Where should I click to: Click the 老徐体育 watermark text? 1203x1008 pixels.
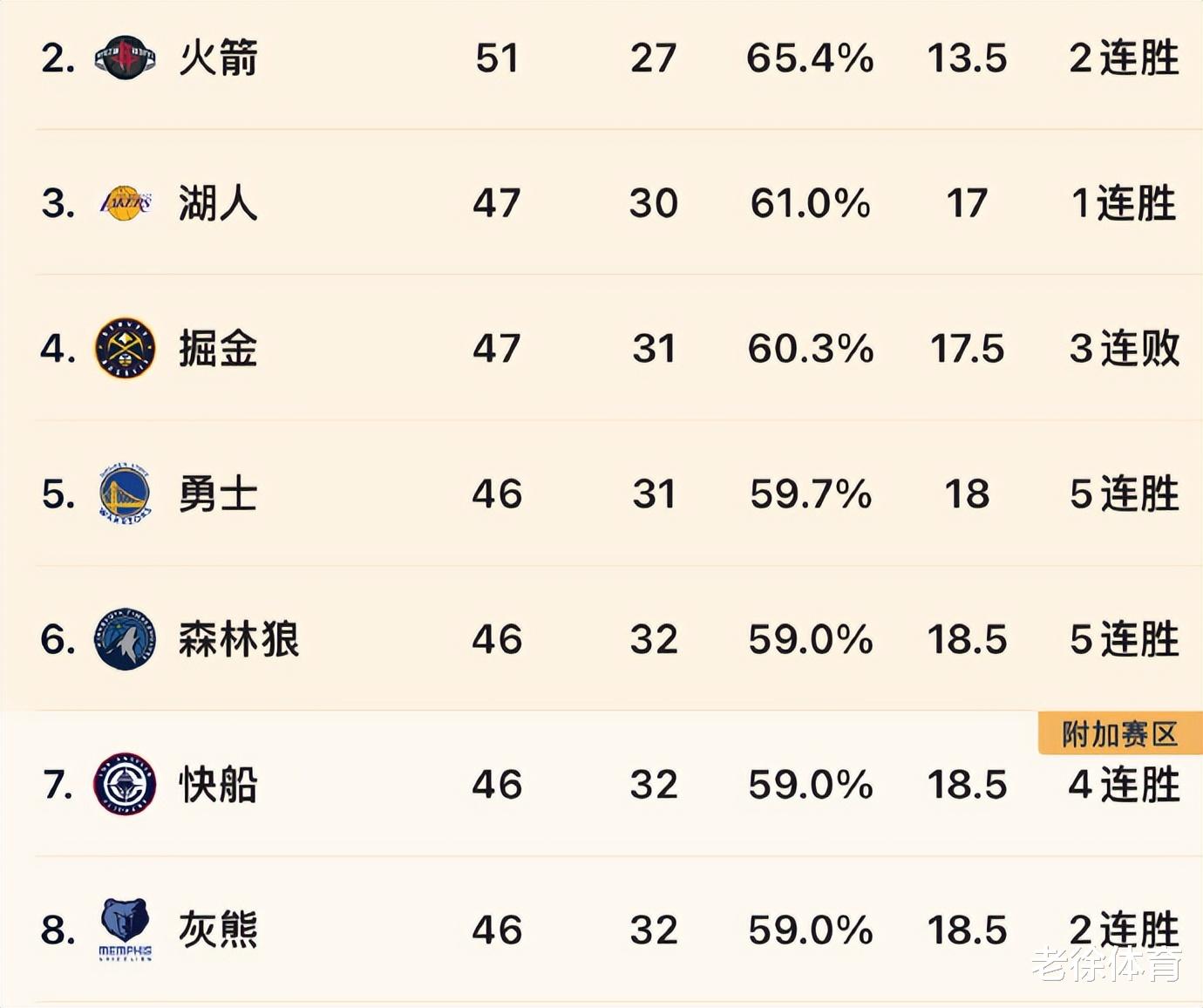pos(1107,964)
